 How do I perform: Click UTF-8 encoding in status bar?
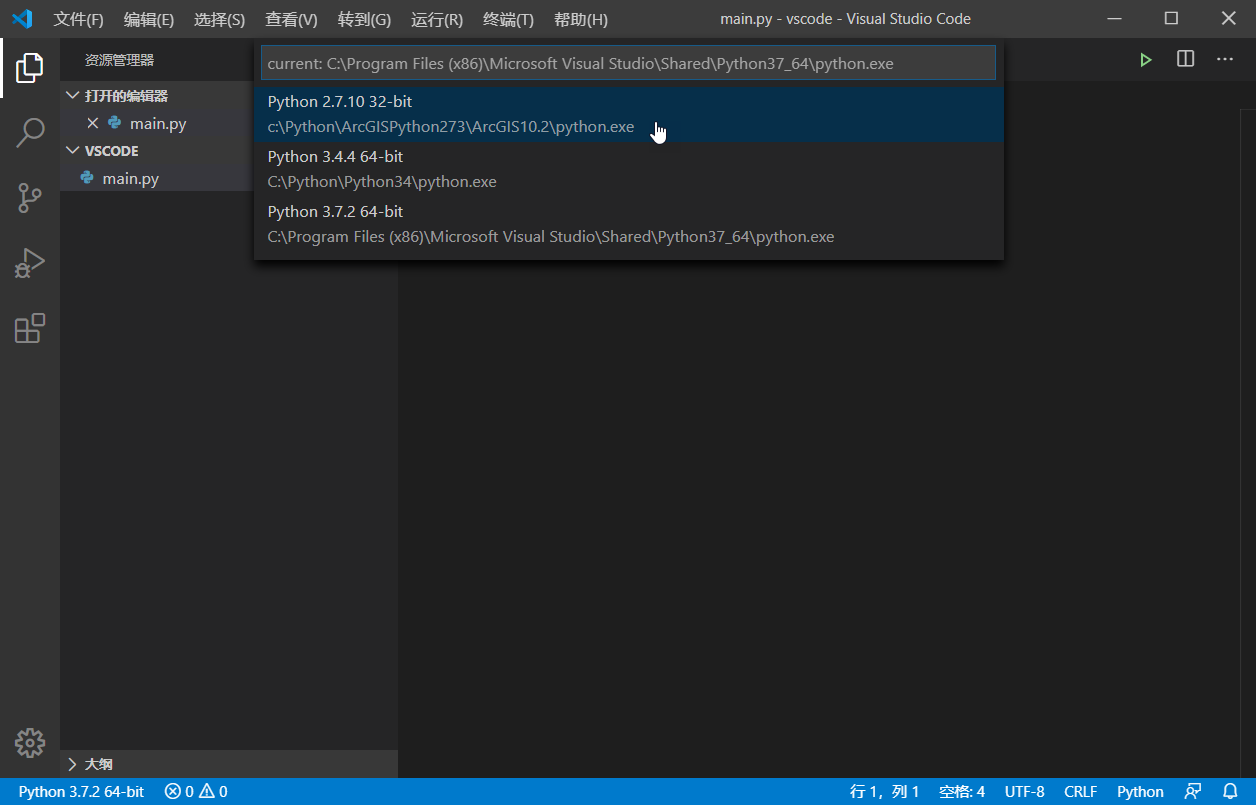(1025, 791)
